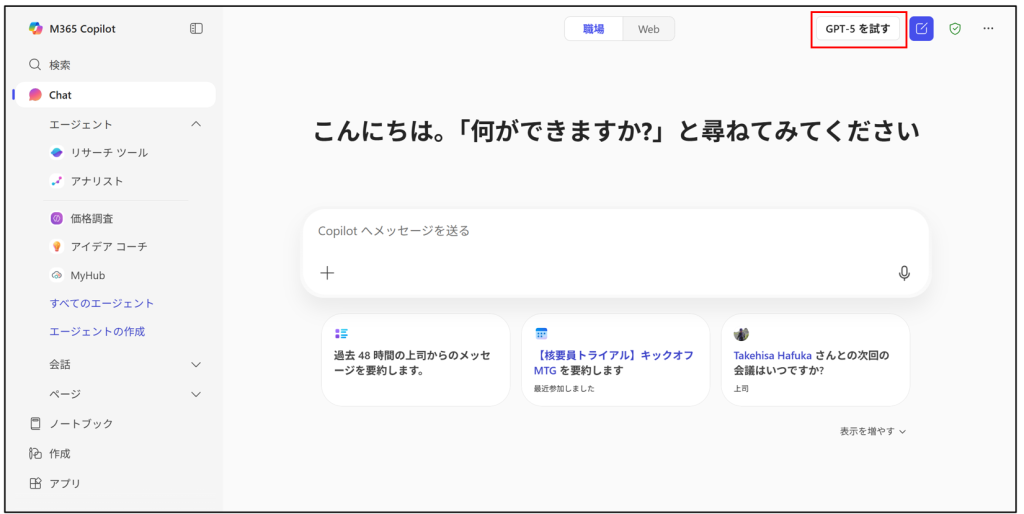Open the more options ellipsis menu
Screen dimensions: 1024x514
click(x=988, y=29)
